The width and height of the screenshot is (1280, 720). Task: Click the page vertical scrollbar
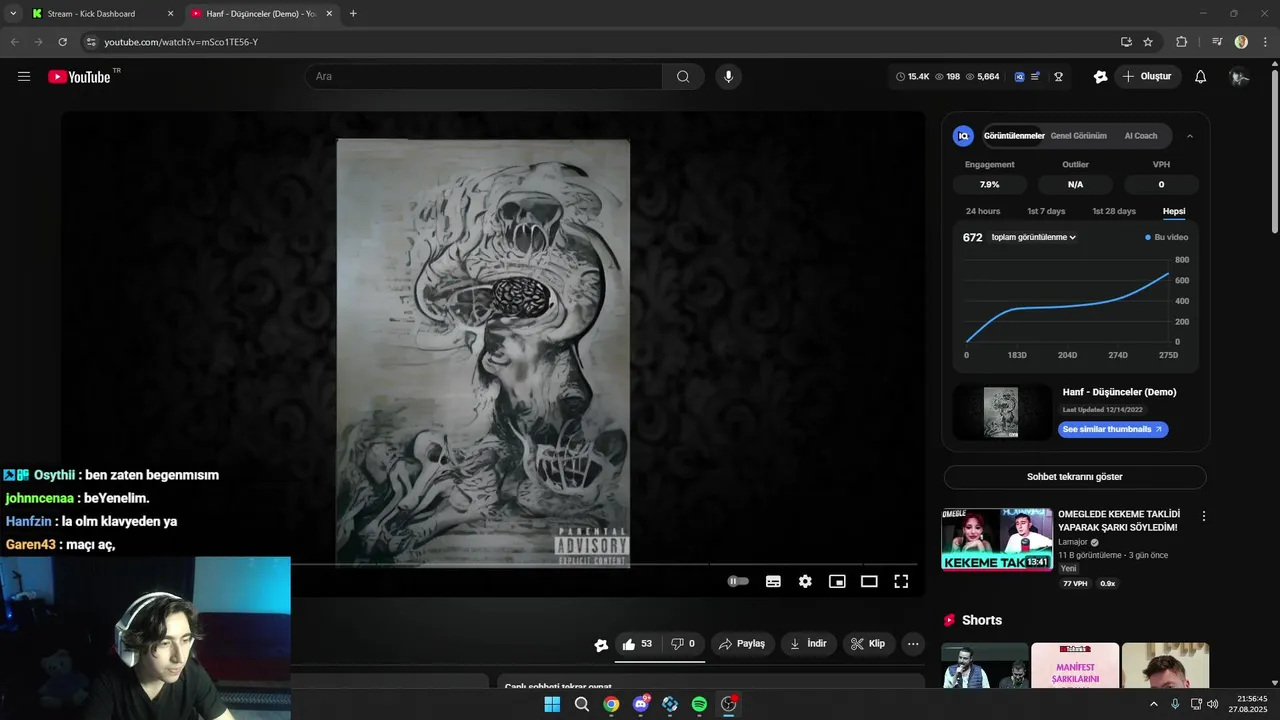click(x=1274, y=150)
